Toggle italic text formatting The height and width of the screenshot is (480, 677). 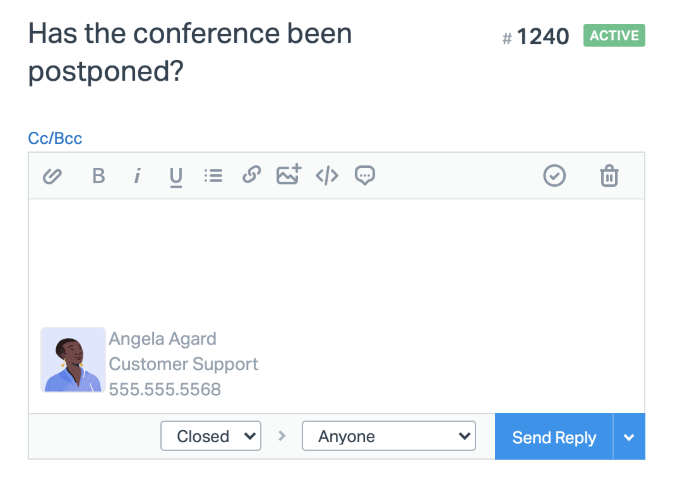click(x=137, y=176)
